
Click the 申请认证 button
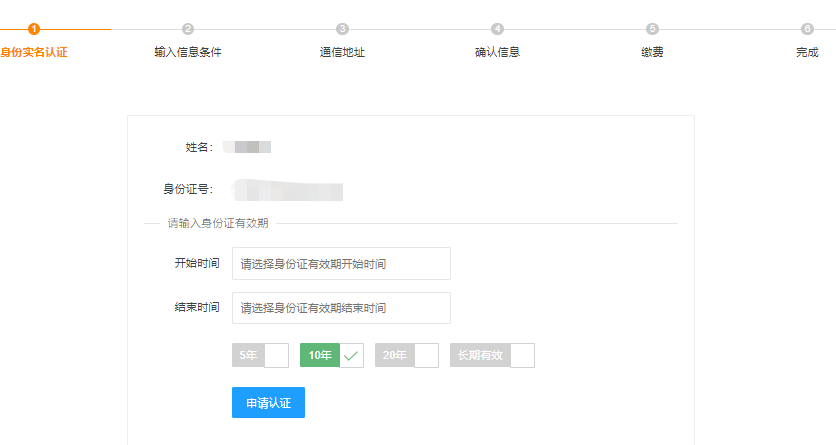coord(268,402)
